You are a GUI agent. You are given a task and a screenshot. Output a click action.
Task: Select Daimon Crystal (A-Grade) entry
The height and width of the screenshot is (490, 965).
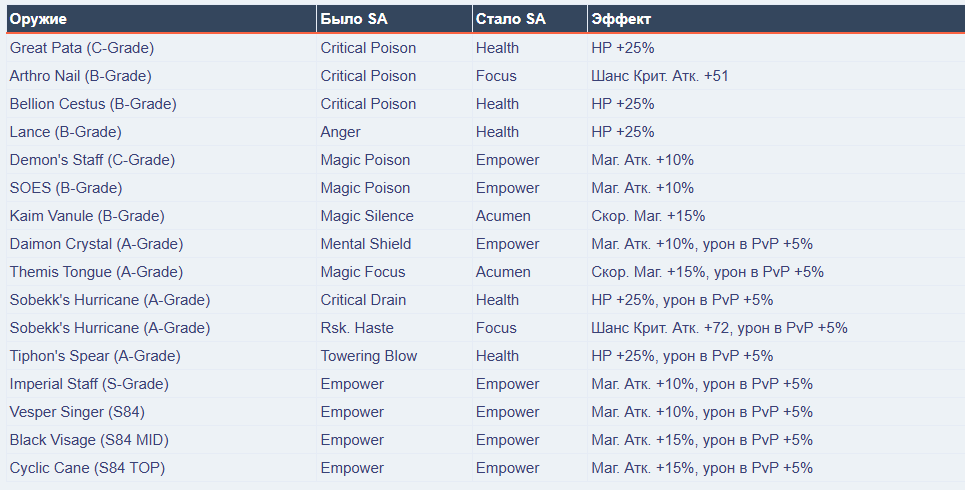pos(96,244)
